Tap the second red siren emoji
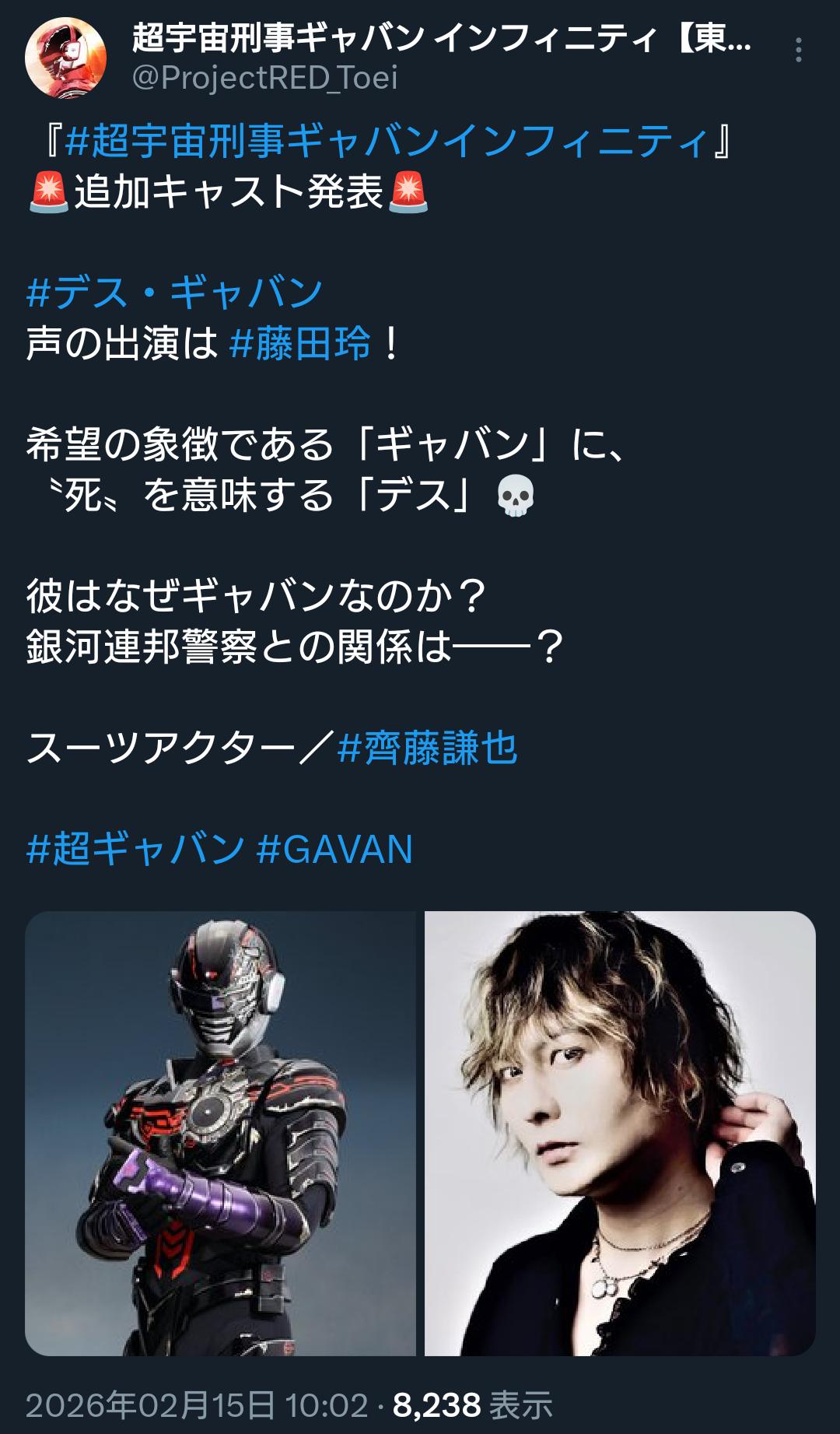Image resolution: width=840 pixels, height=1434 pixels. (408, 192)
